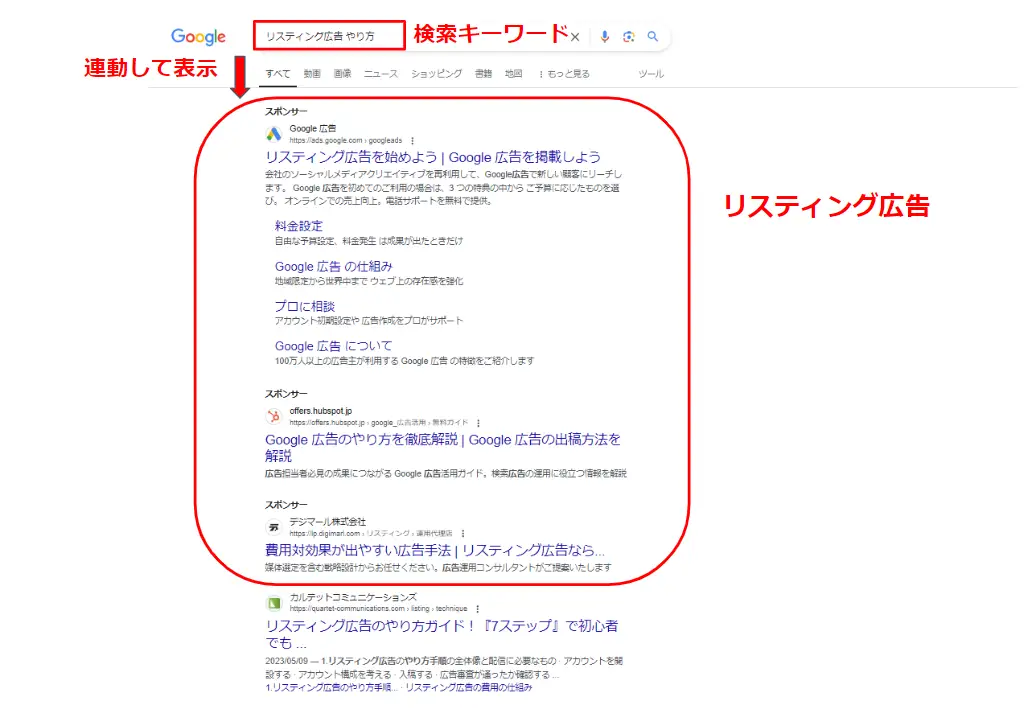Click Google Ads logo favicon
Viewport: 1032px width, 711px height.
[274, 134]
